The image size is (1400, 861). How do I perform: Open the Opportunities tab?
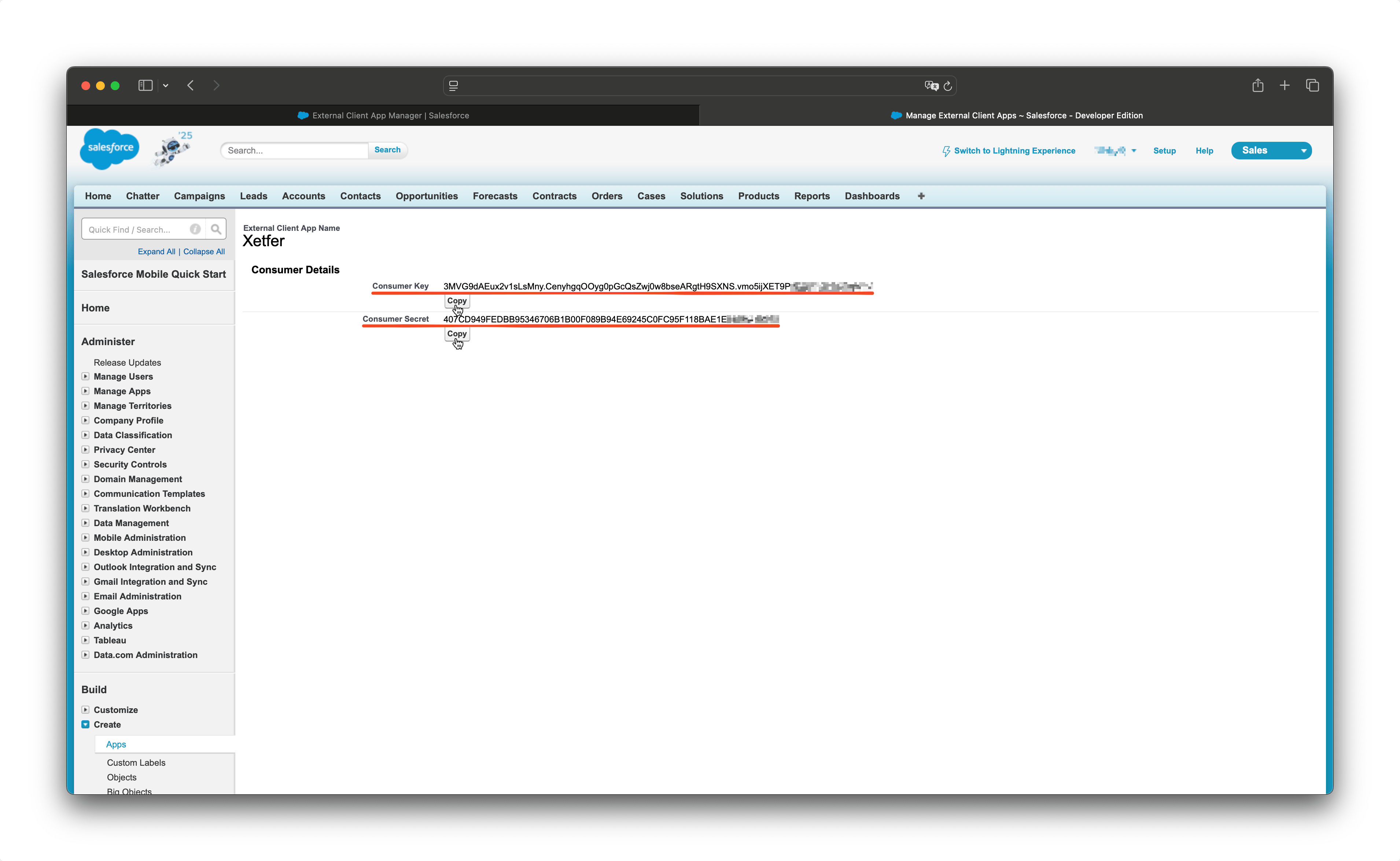pos(427,196)
